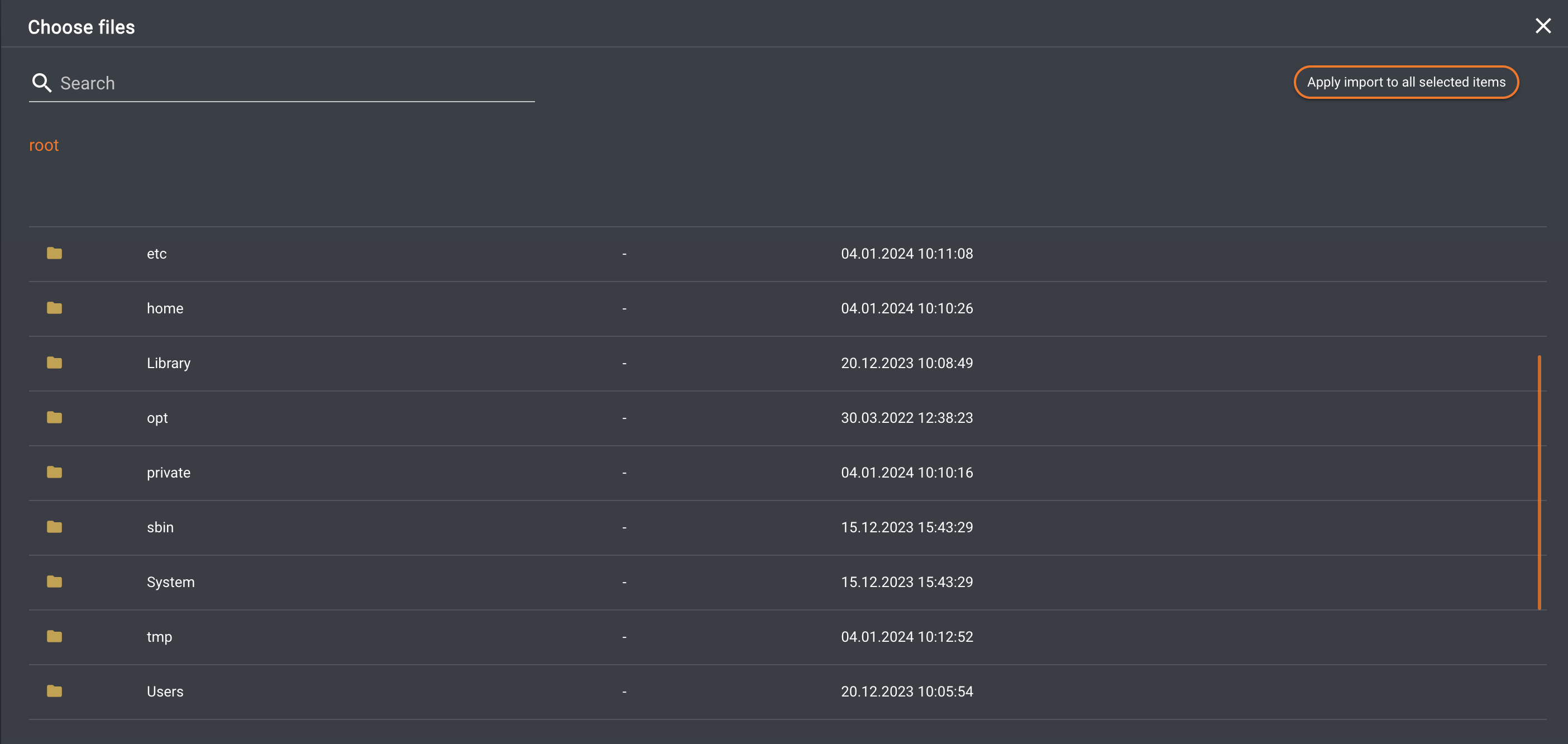This screenshot has width=1568, height=744.
Task: Navigate to root breadcrumb
Action: pyautogui.click(x=44, y=146)
